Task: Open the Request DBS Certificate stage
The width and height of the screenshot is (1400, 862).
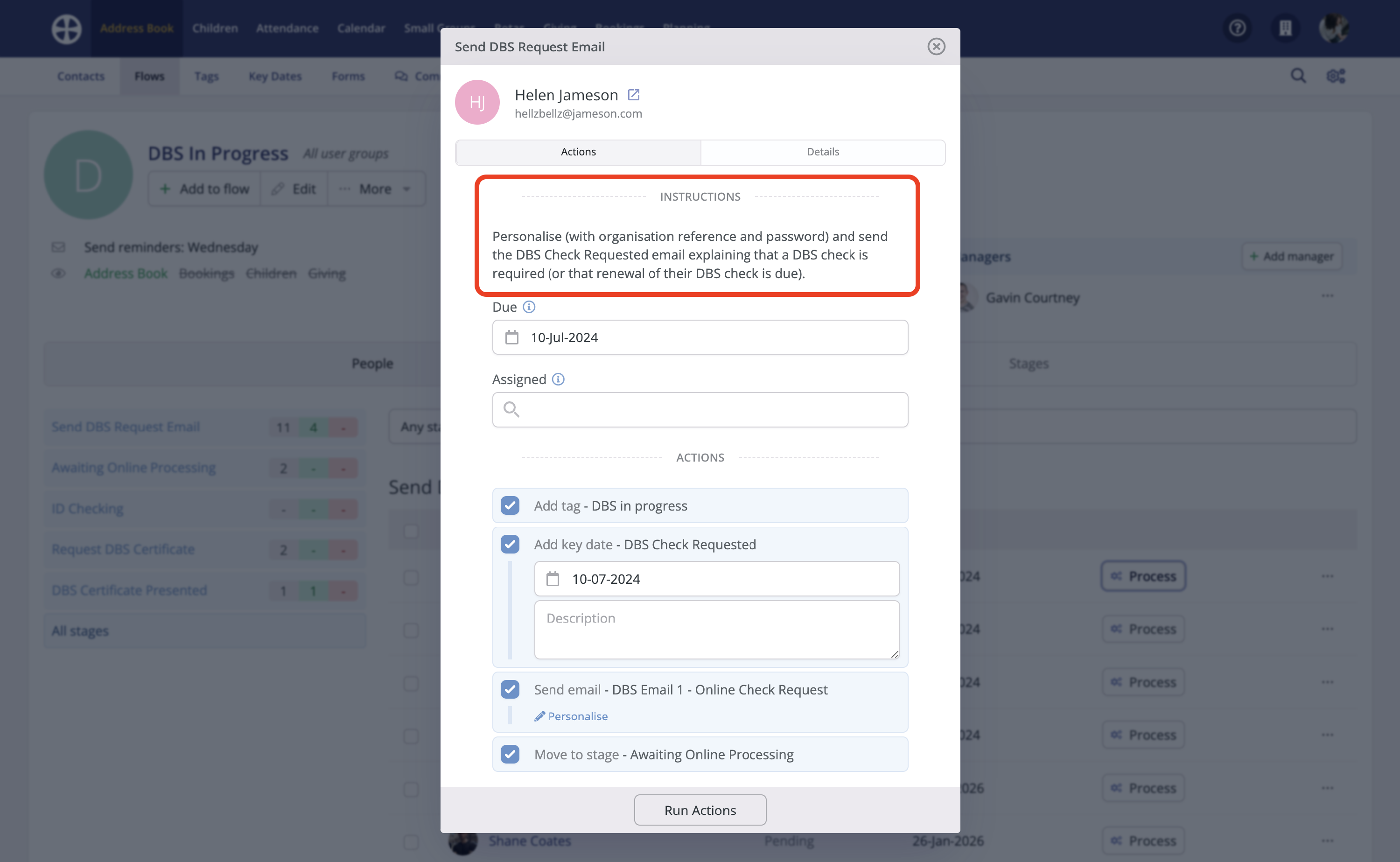Action: pyautogui.click(x=123, y=549)
